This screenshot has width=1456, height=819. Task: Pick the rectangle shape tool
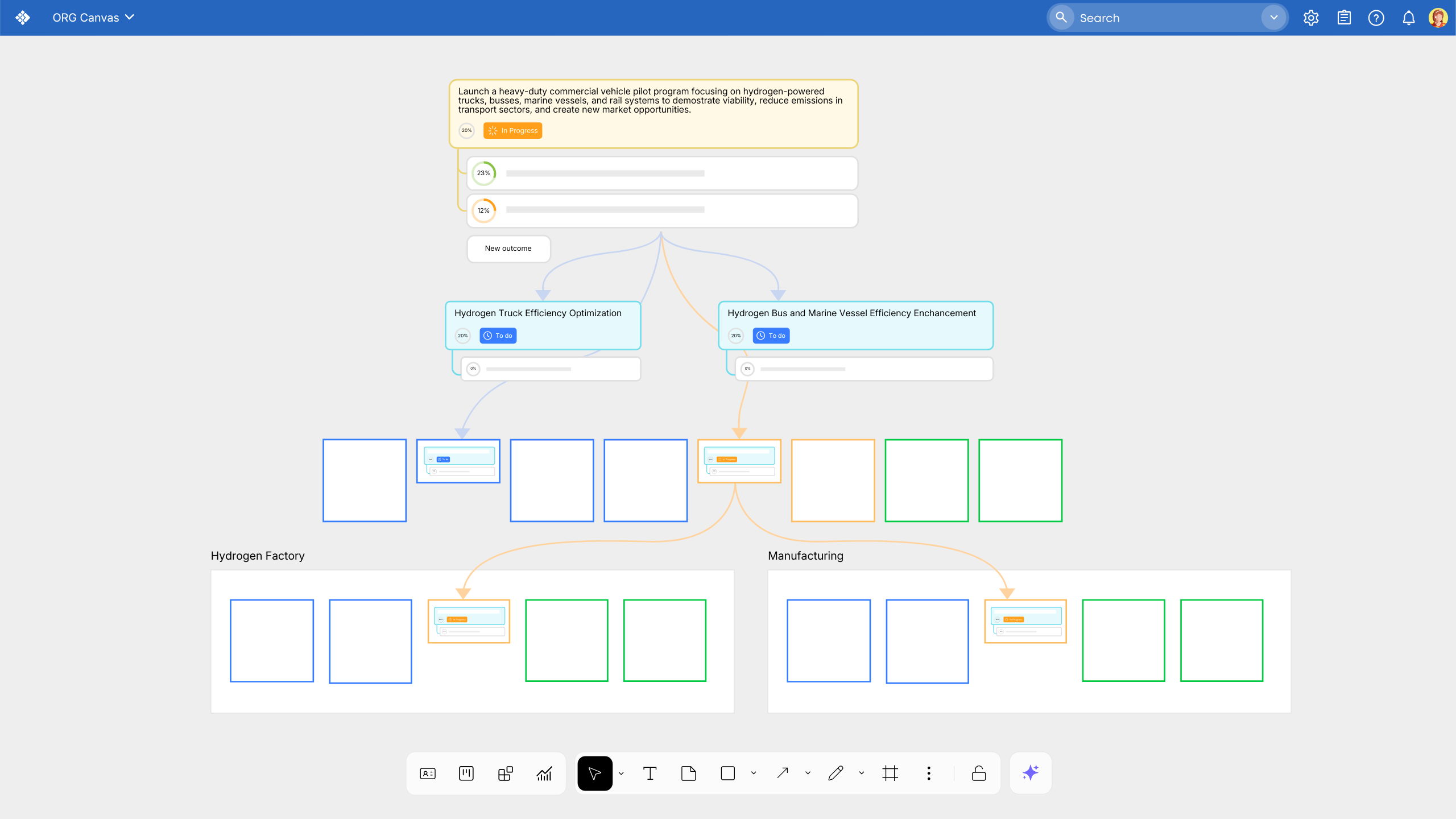coord(727,773)
